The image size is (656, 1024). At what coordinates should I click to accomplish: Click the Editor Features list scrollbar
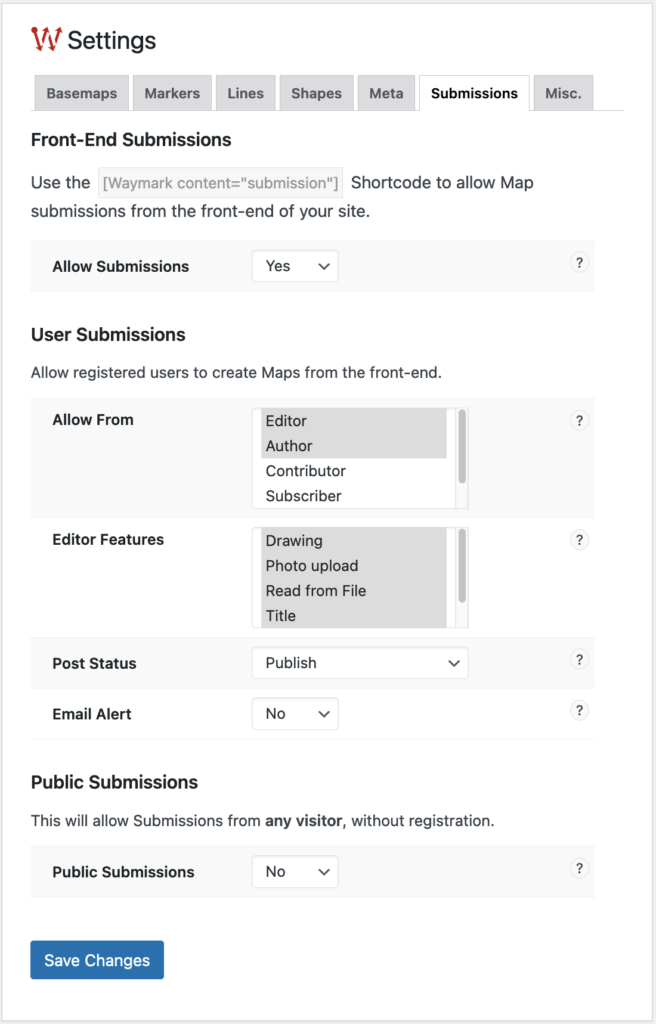coord(462,566)
